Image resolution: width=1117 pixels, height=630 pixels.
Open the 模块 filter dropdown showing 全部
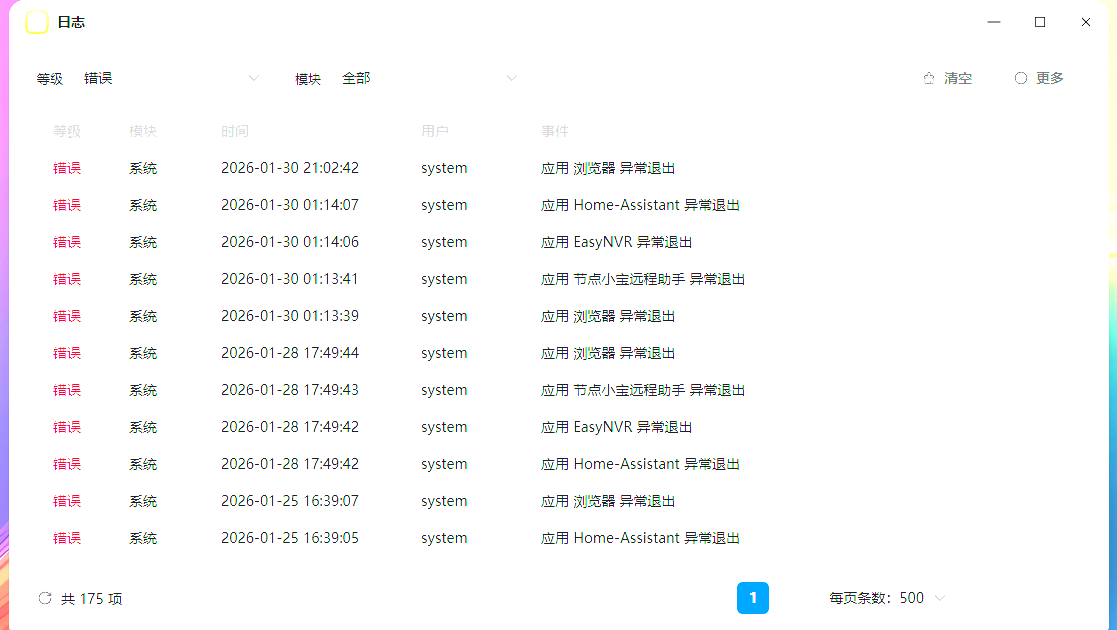click(430, 77)
